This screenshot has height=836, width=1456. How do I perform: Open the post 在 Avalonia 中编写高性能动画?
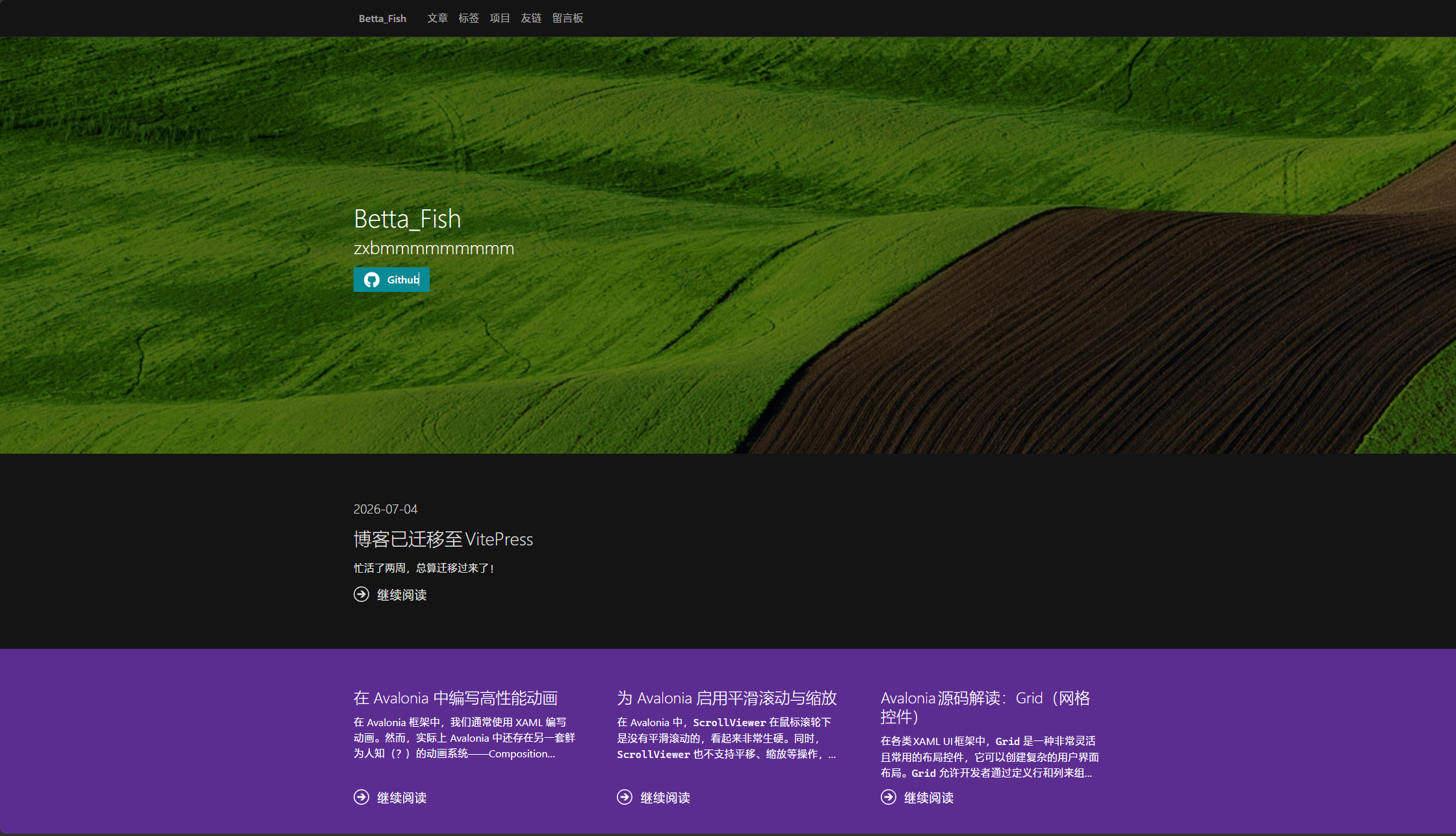pyautogui.click(x=456, y=698)
